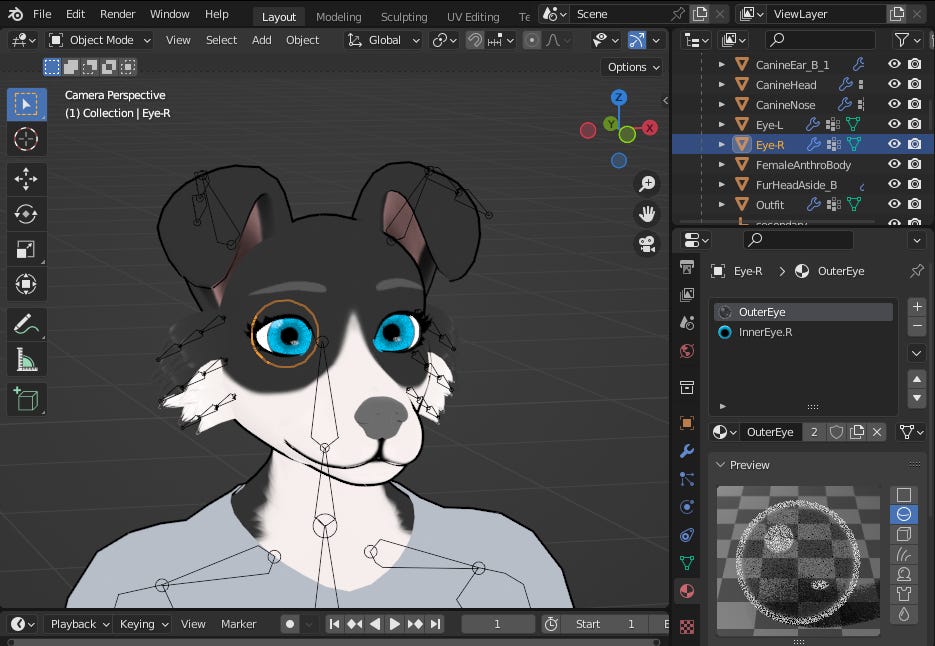Open the Object Constraints properties tab
The height and width of the screenshot is (646, 935).
pos(687,535)
